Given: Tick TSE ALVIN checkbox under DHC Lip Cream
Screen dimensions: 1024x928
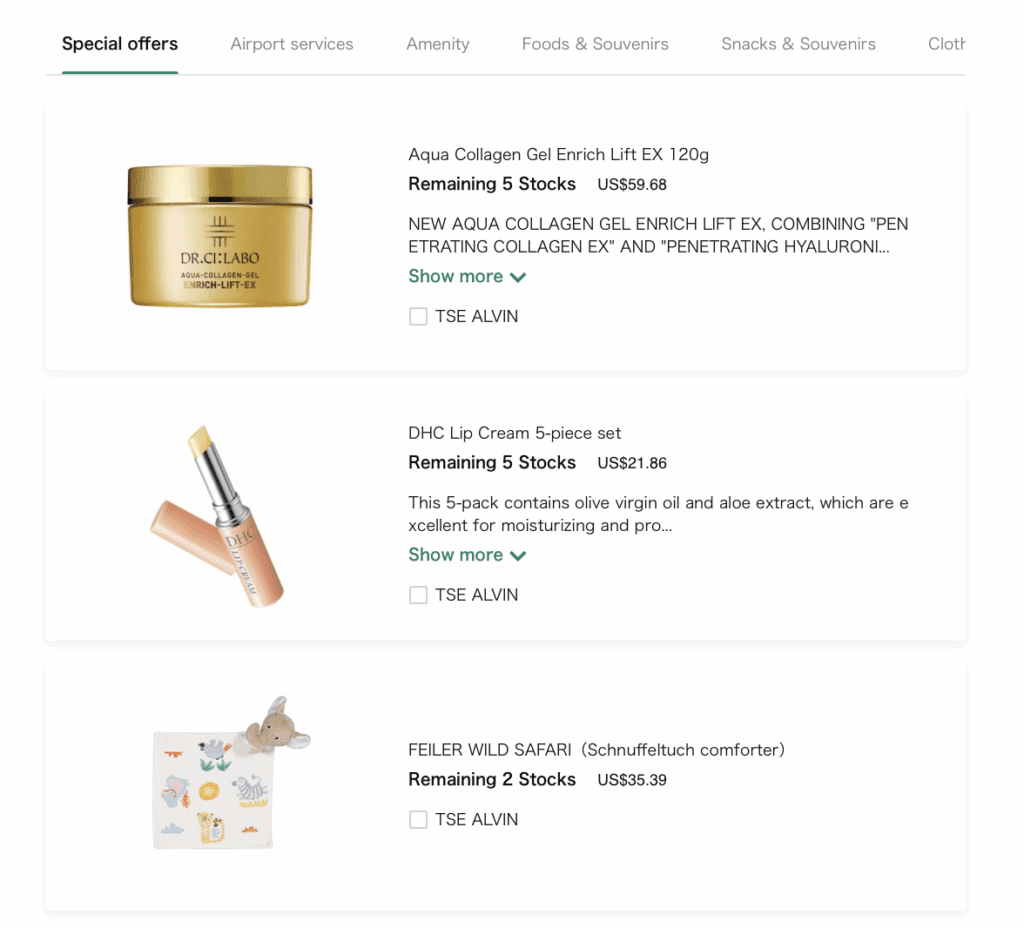Looking at the screenshot, I should coord(418,595).
